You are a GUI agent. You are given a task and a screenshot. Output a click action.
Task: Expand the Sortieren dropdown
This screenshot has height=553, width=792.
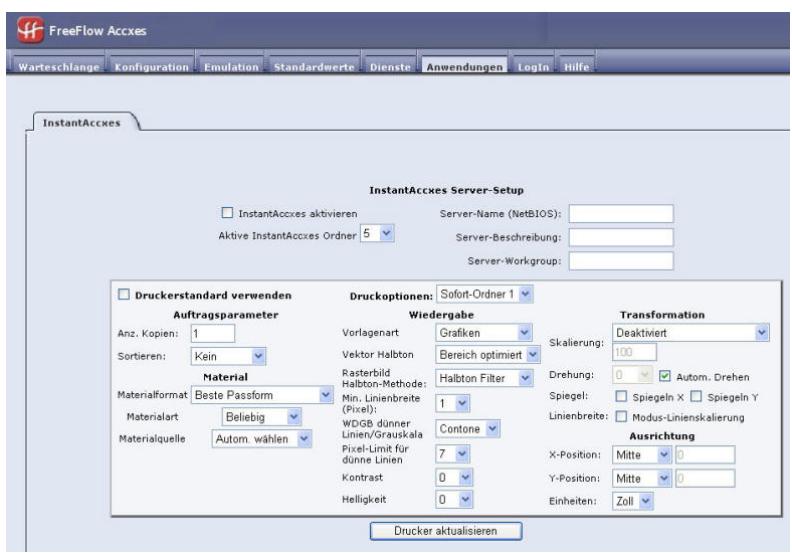(x=228, y=356)
